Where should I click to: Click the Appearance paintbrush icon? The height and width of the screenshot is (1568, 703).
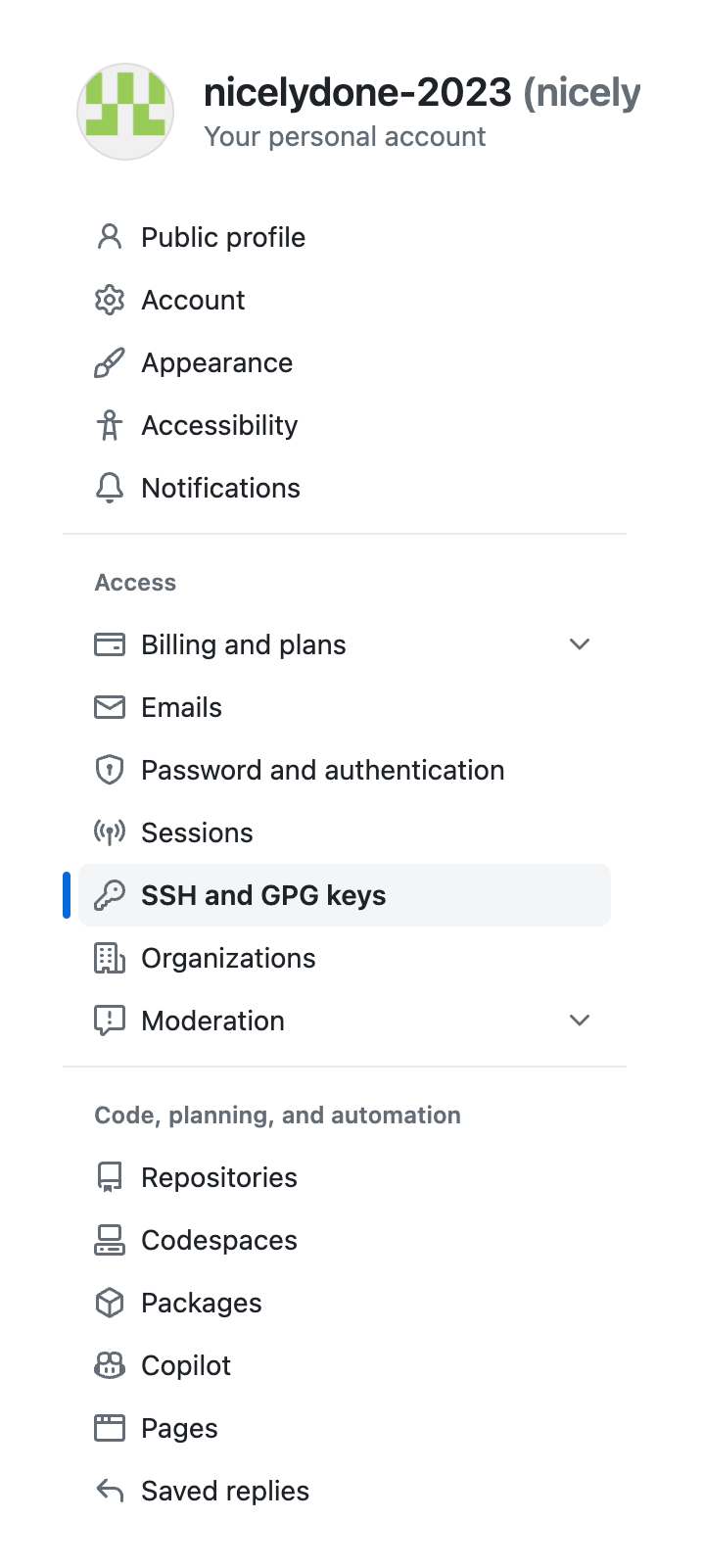[110, 362]
